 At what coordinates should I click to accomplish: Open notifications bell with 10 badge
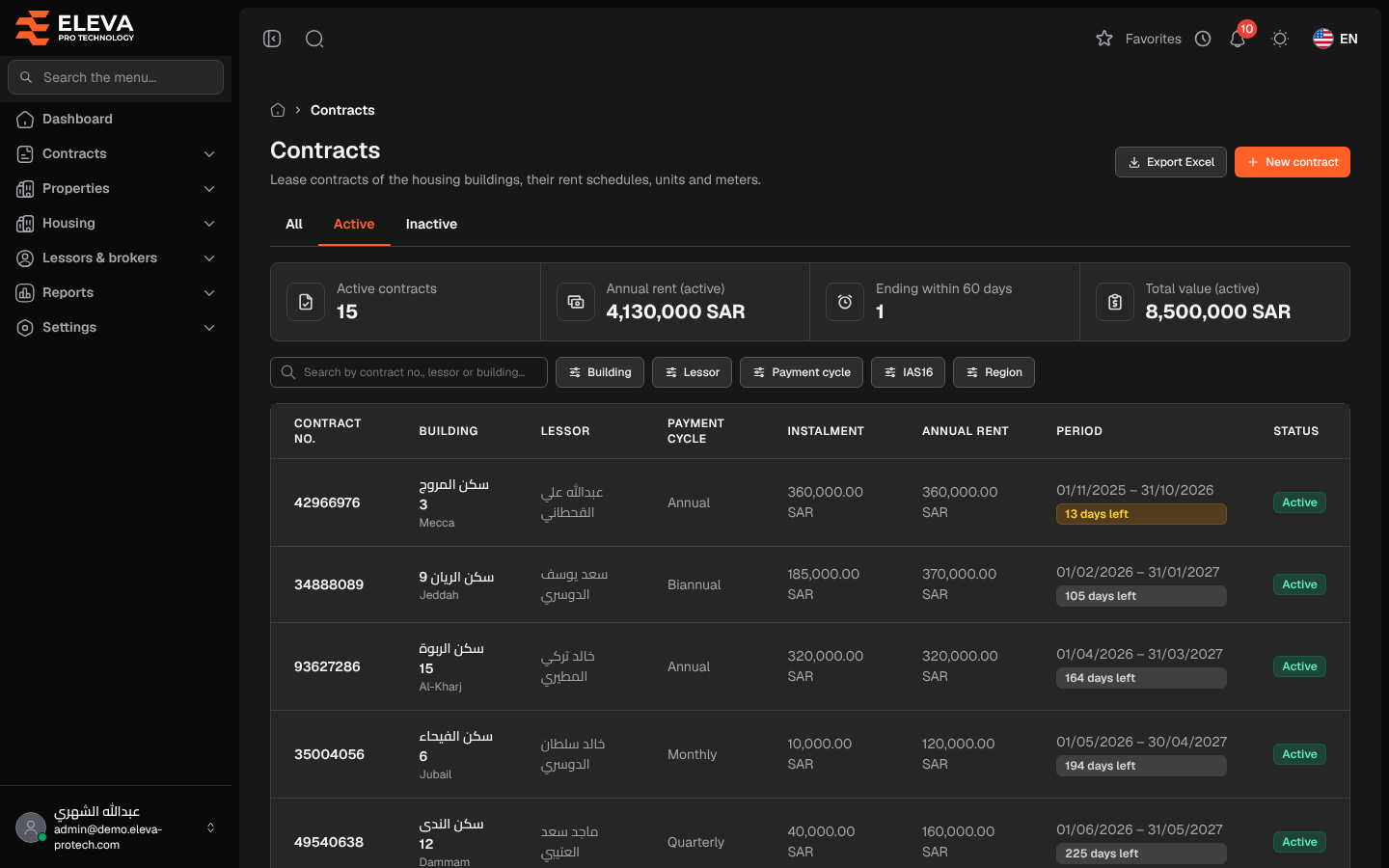click(1239, 37)
